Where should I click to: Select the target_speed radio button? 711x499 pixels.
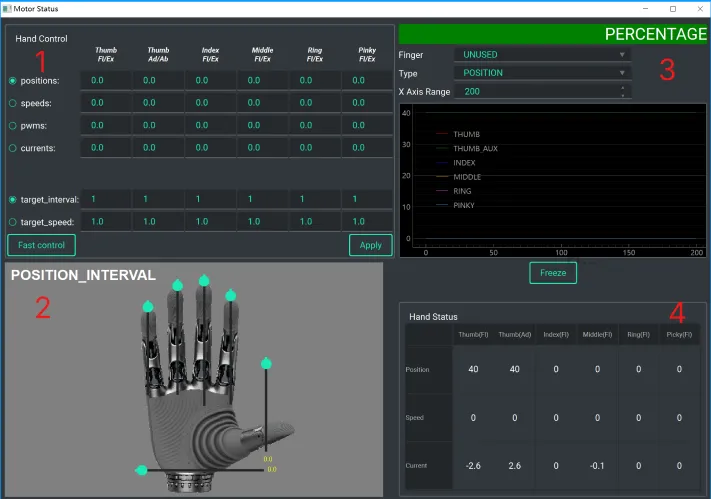click(x=12, y=221)
